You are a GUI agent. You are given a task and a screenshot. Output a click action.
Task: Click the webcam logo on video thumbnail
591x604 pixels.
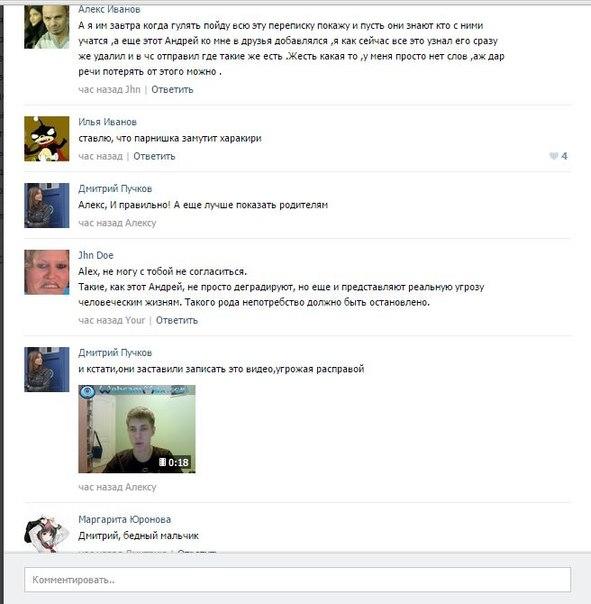(x=87, y=392)
